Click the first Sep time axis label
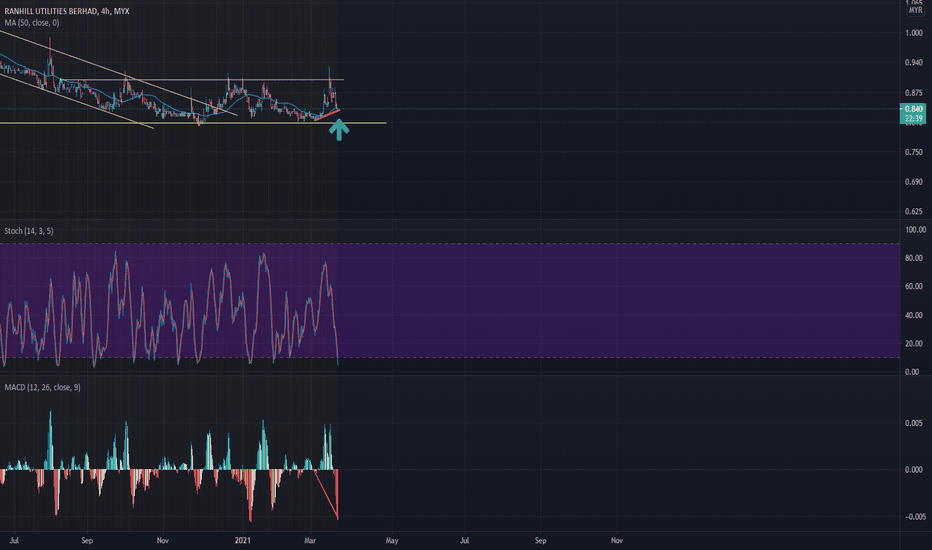This screenshot has height=550, width=932. 87,540
